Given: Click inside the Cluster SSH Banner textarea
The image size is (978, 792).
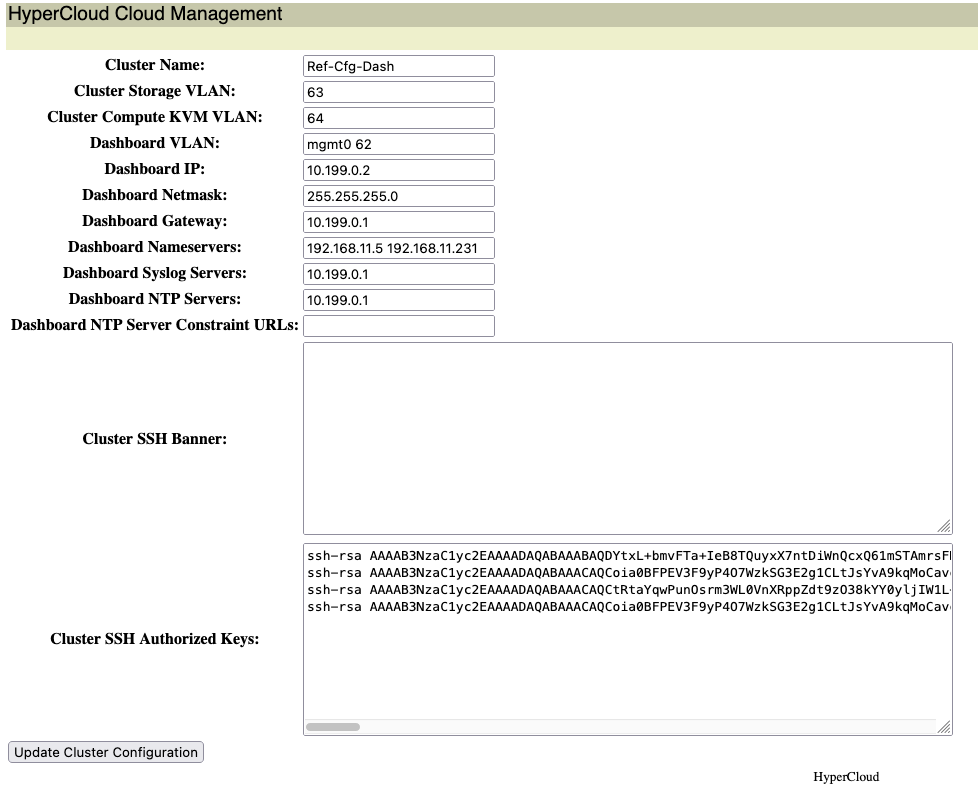Looking at the screenshot, I should click(x=627, y=438).
